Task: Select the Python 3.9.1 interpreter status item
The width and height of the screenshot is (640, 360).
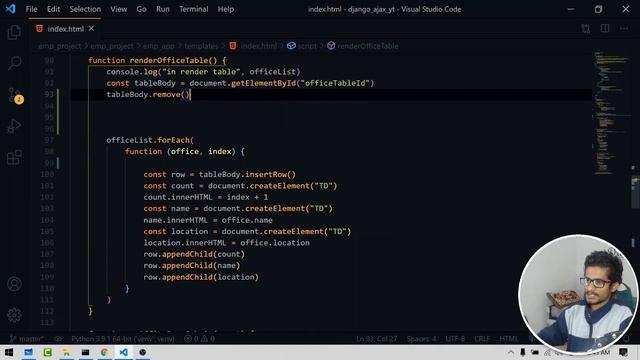Action: (122, 339)
